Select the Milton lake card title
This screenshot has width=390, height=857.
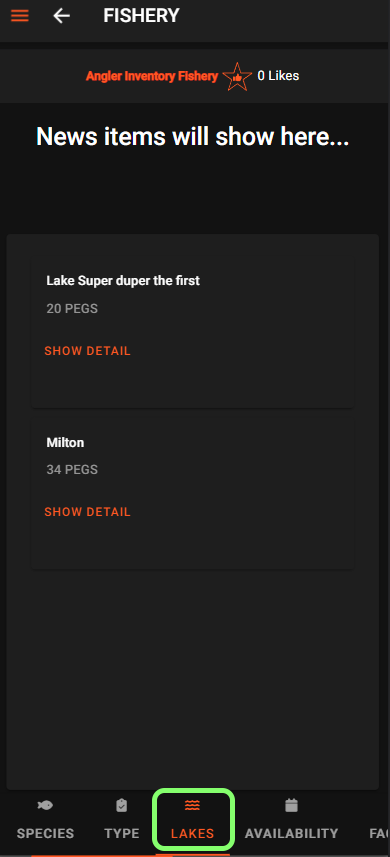point(66,442)
